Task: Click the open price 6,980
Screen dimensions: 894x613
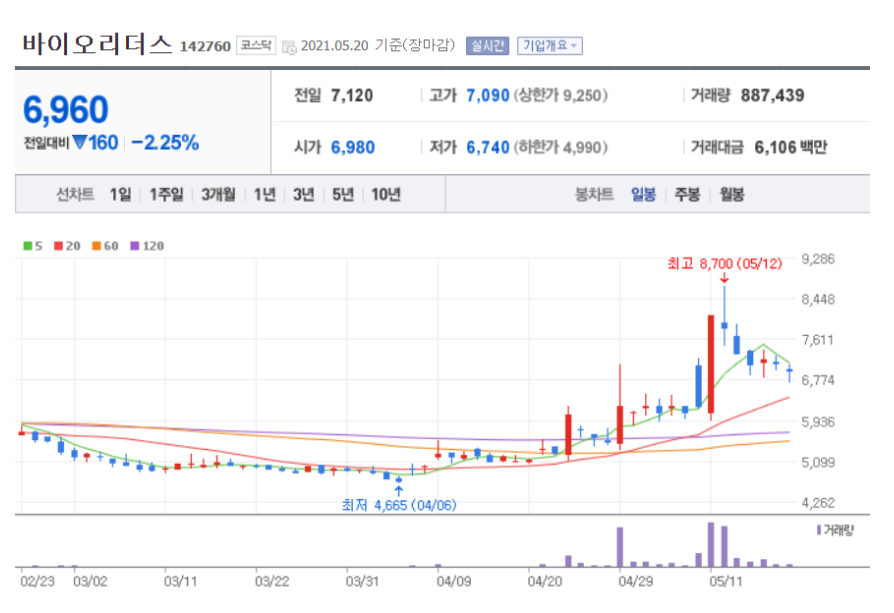Action: [x=352, y=148]
